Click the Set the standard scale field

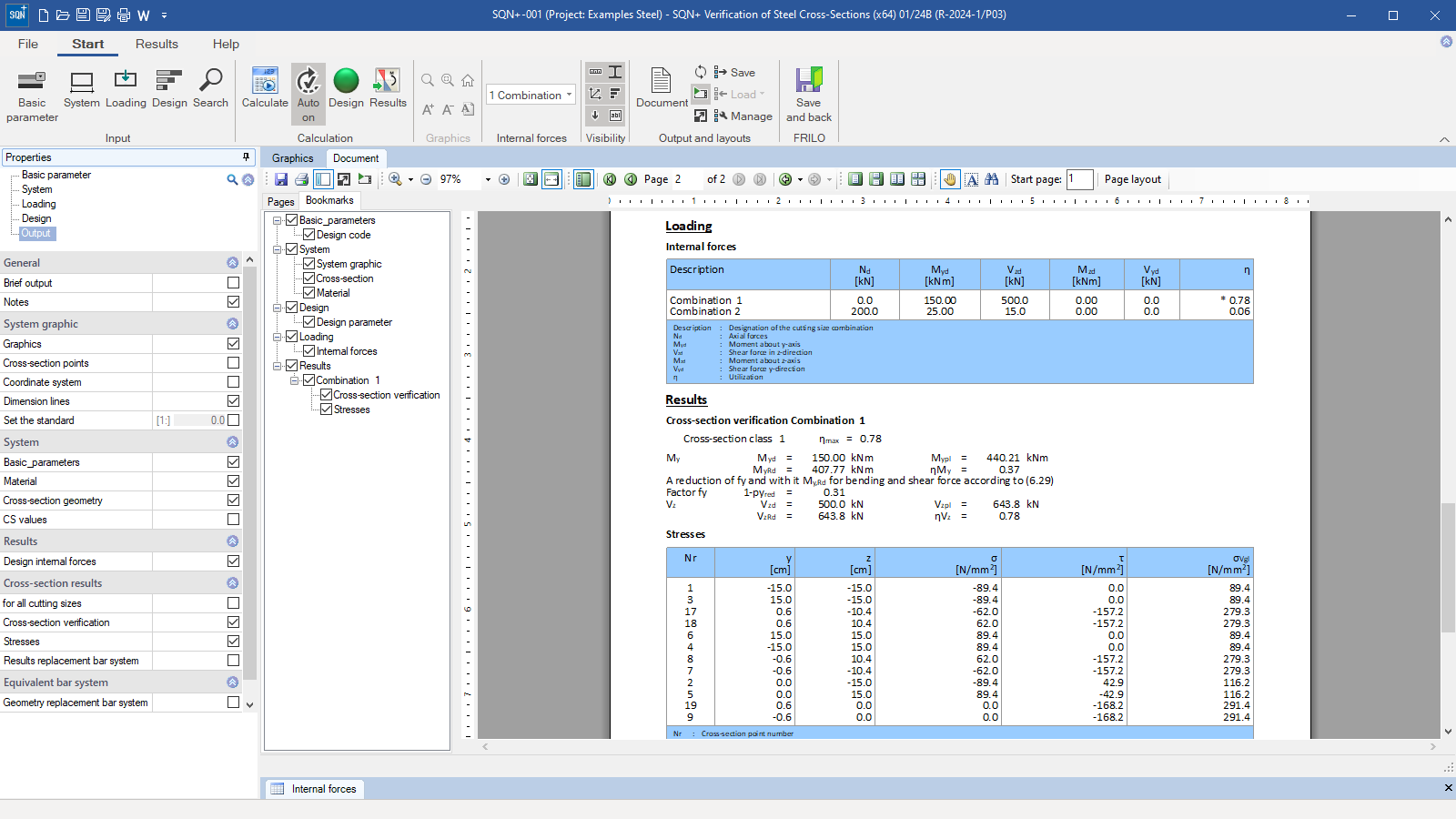point(198,420)
